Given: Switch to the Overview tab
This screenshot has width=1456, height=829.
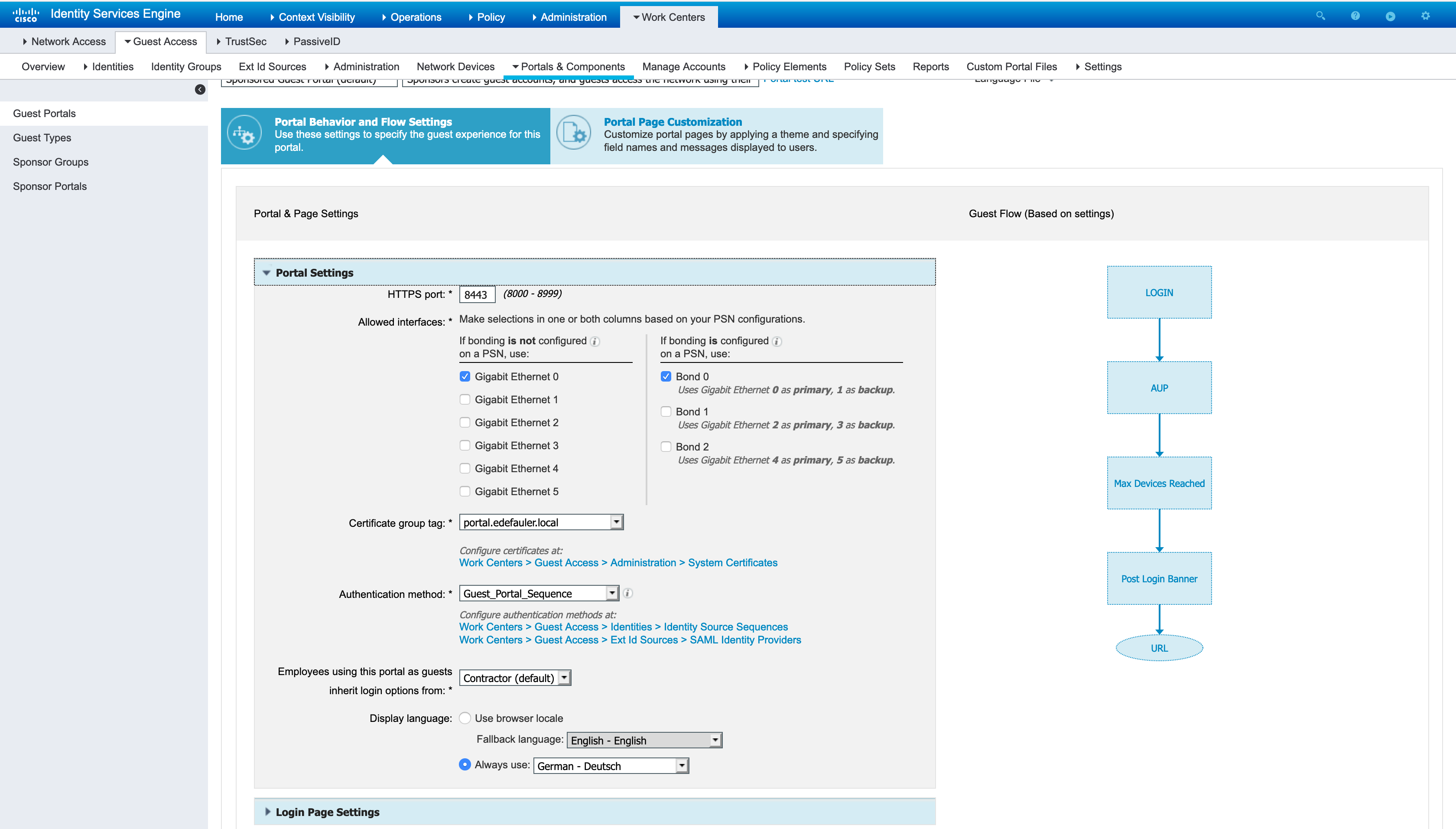Looking at the screenshot, I should (x=43, y=67).
